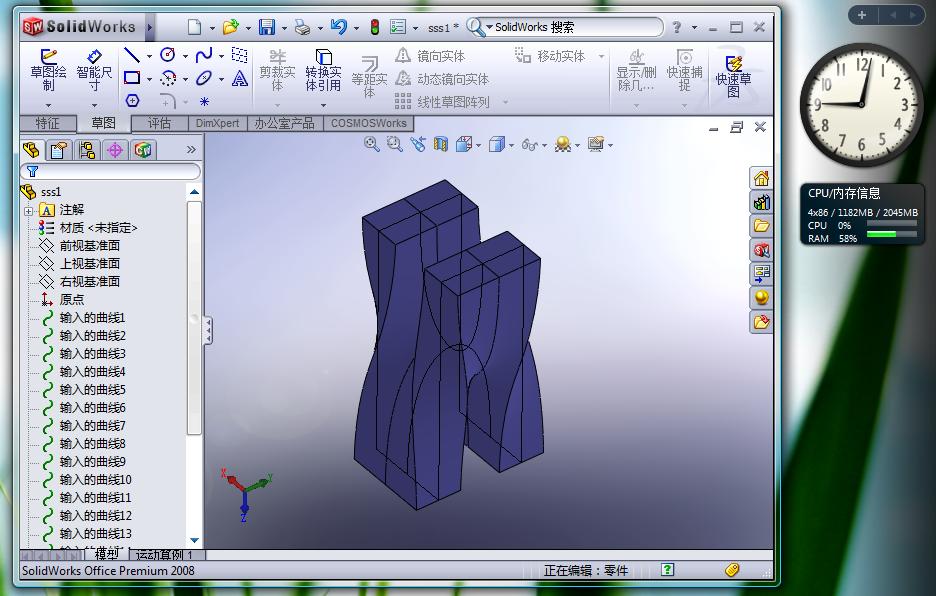This screenshot has width=936, height=596.
Task: Open the New document icon
Action: (x=195, y=27)
